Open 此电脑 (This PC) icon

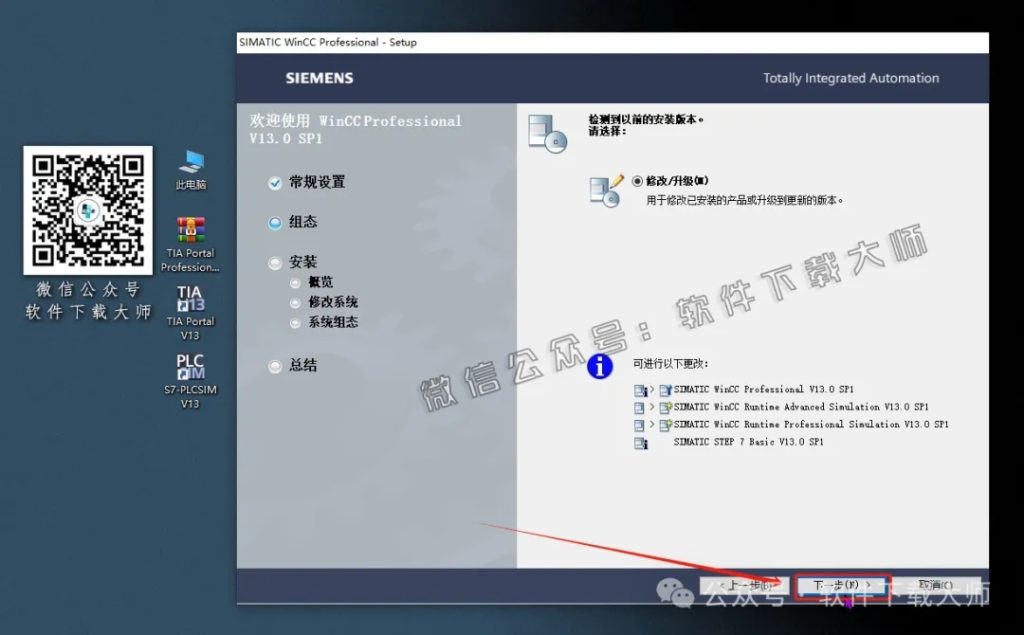pos(189,167)
